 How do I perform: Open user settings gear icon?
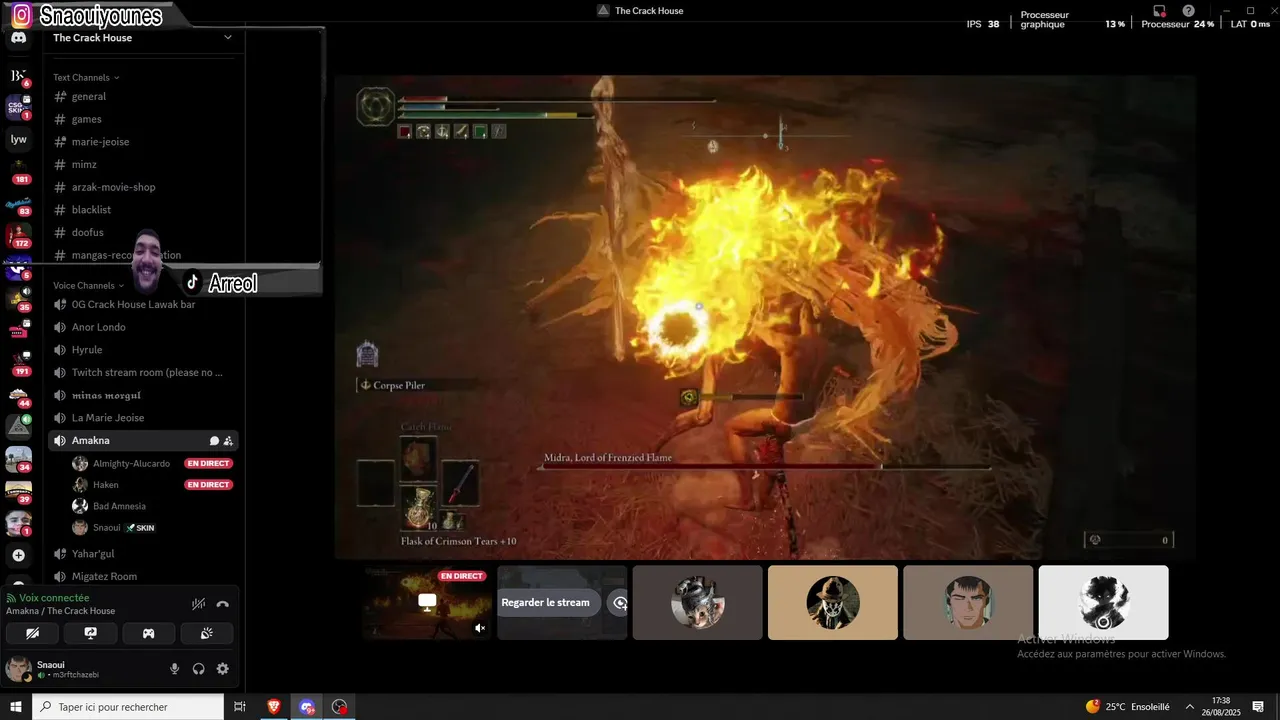222,669
